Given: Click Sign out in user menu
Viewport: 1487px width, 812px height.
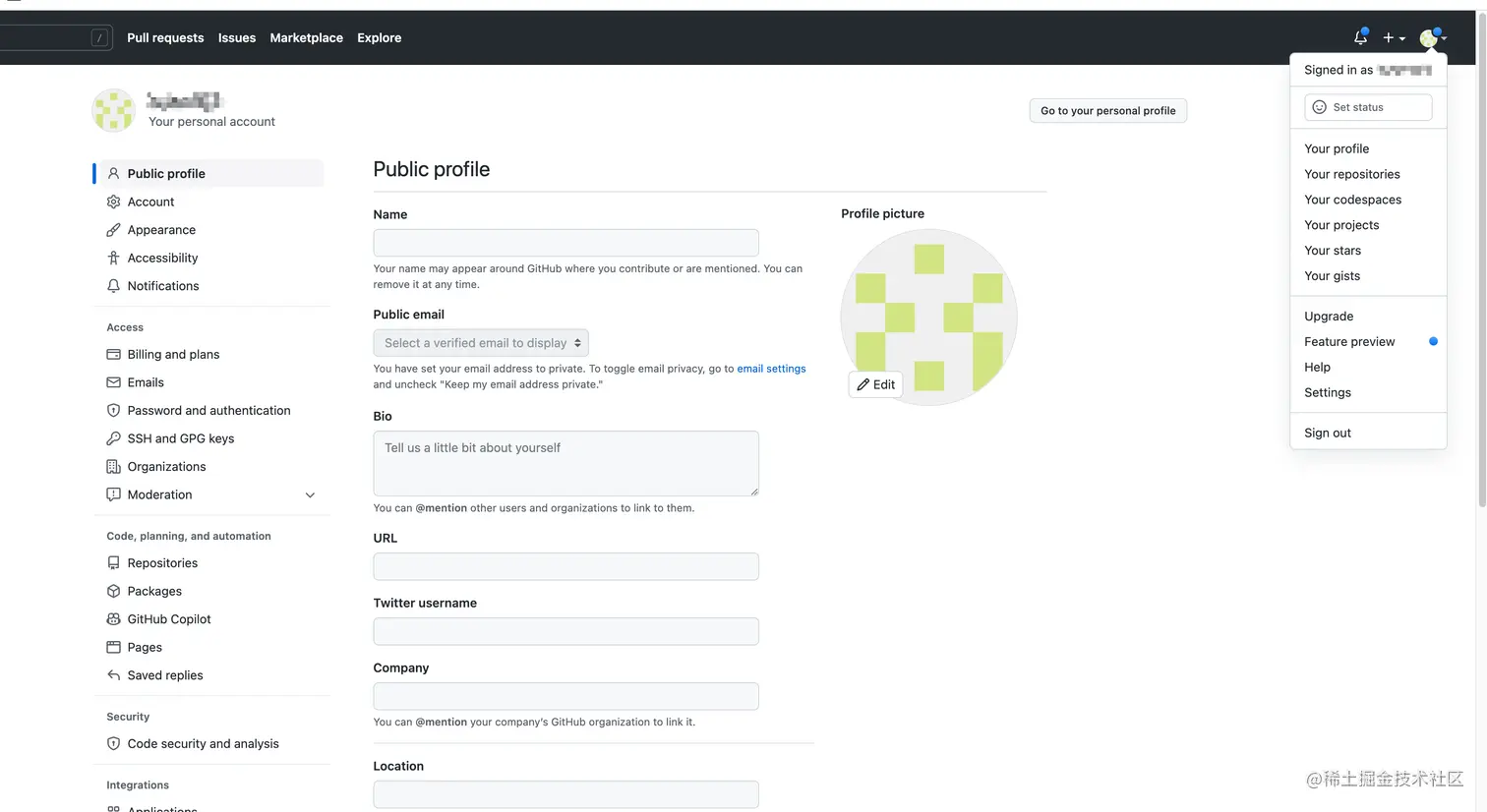Looking at the screenshot, I should (x=1327, y=433).
